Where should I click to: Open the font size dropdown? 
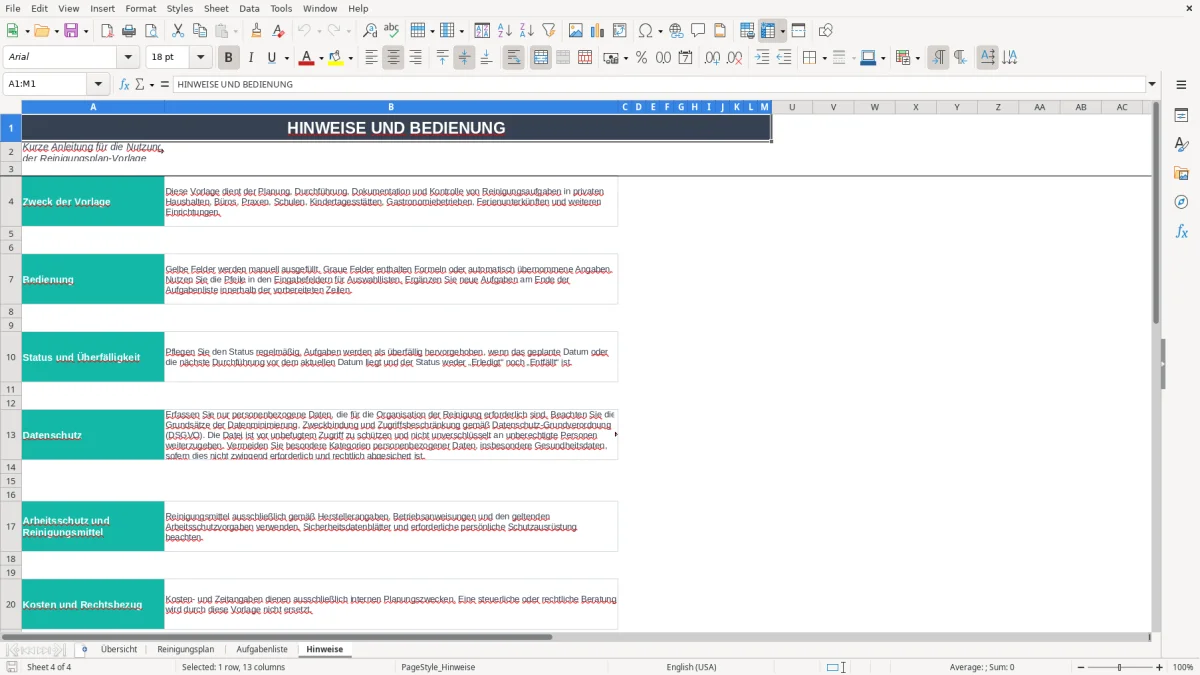(200, 58)
